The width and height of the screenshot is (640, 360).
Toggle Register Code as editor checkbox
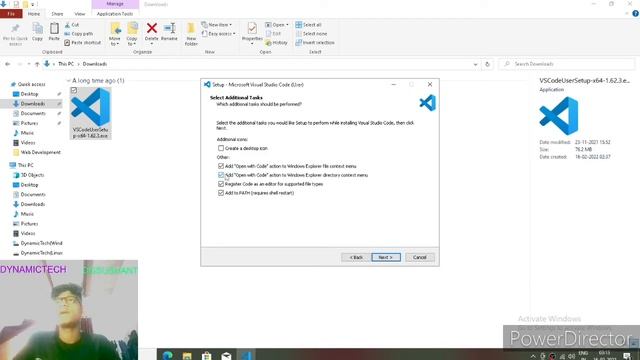coord(221,184)
